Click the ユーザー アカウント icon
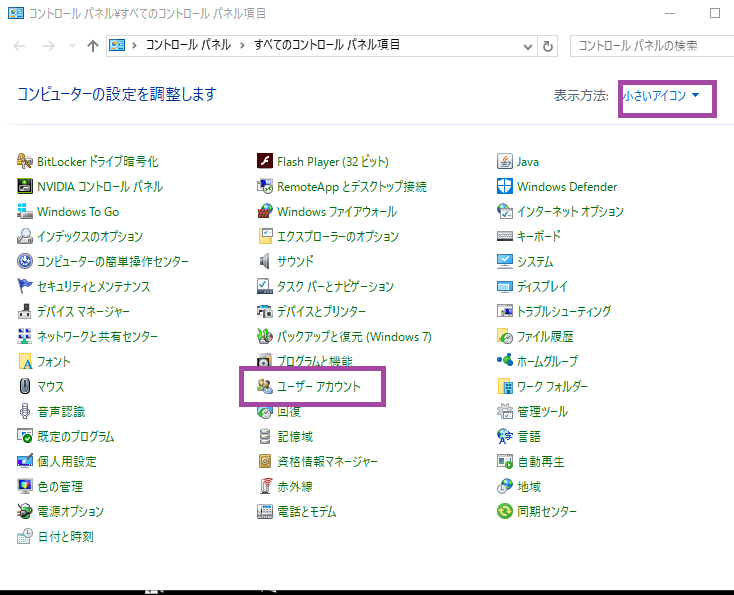Viewport: 734px width, 595px height. coord(264,386)
